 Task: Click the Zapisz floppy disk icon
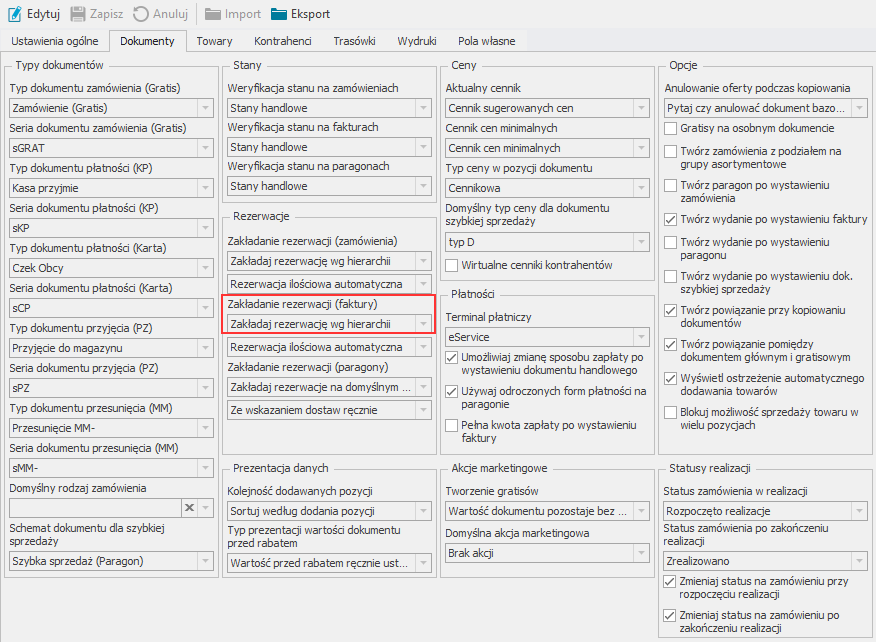77,14
